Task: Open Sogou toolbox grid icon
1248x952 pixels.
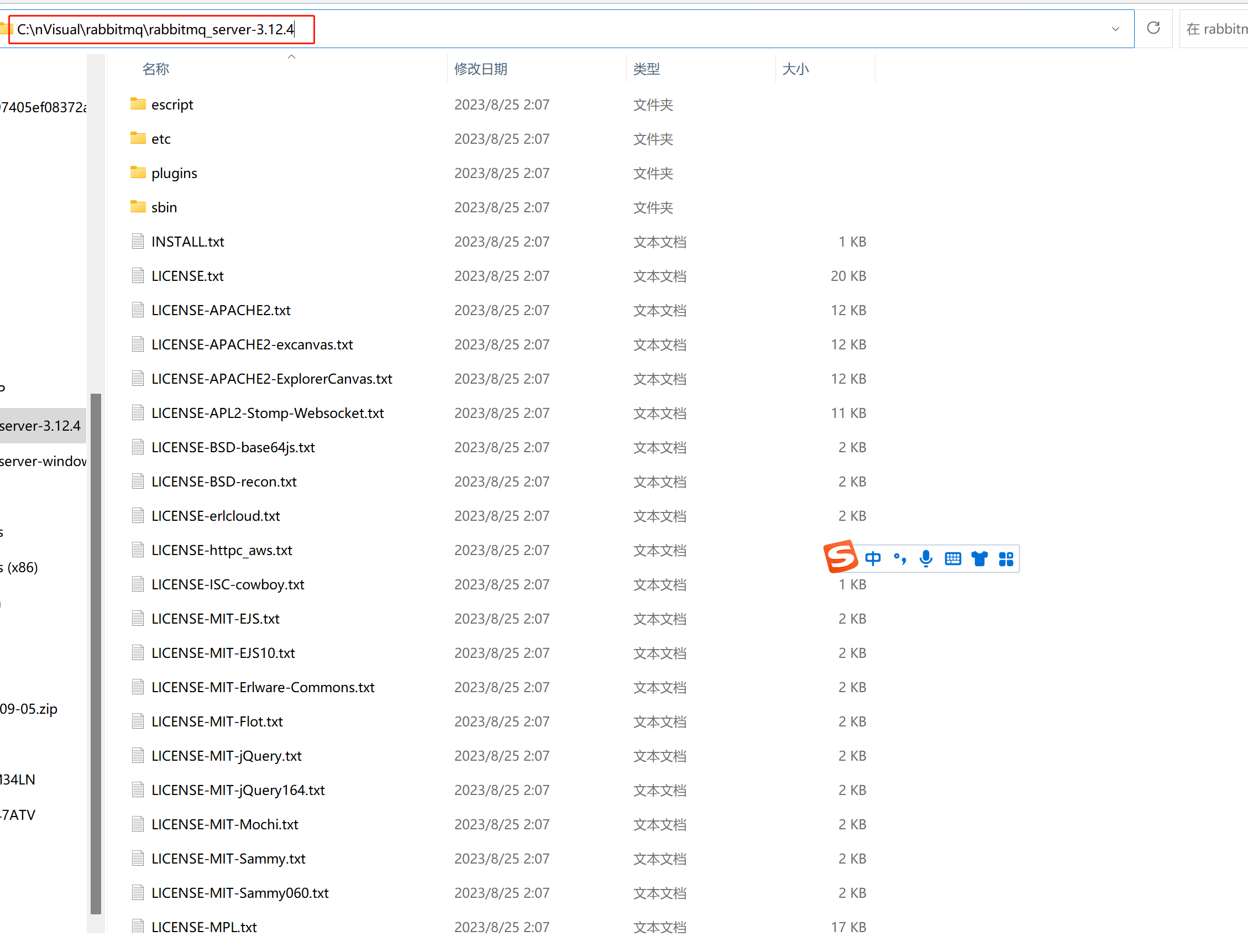Action: pyautogui.click(x=1006, y=559)
